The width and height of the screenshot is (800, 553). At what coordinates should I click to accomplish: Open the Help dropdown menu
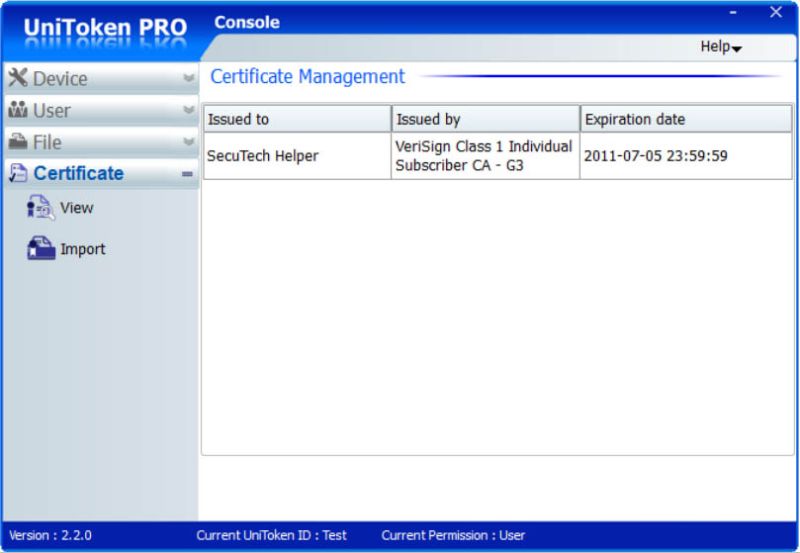(720, 47)
